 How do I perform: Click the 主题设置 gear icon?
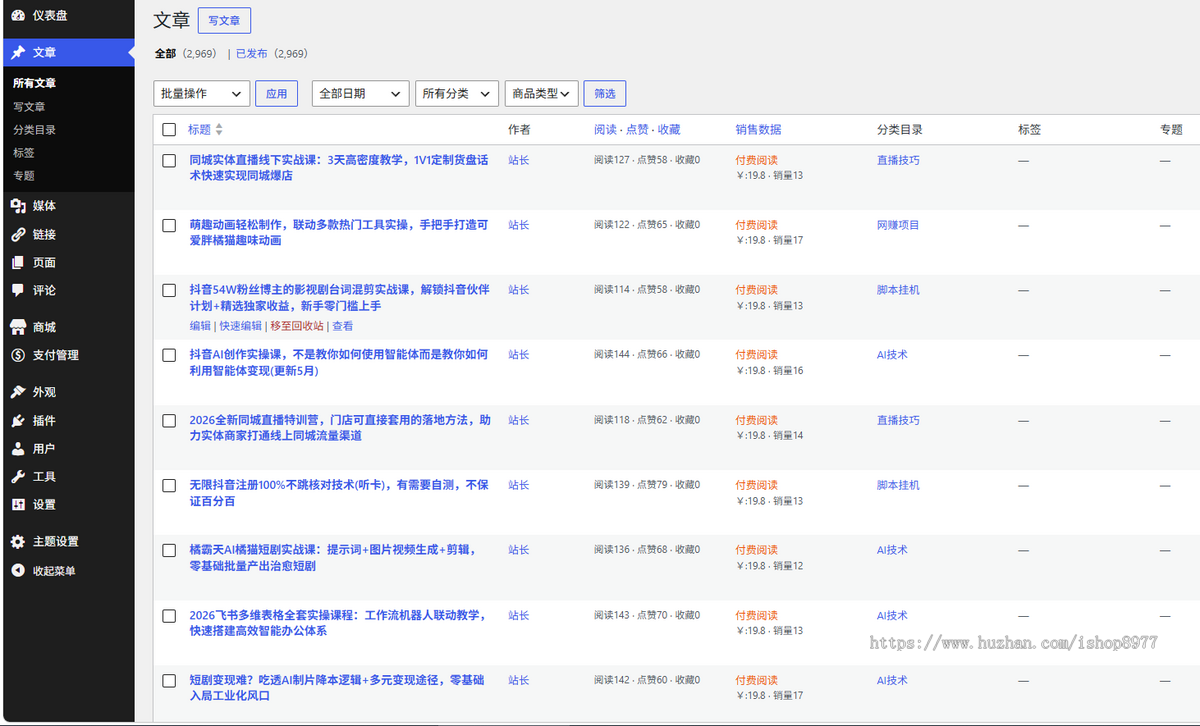[x=18, y=541]
